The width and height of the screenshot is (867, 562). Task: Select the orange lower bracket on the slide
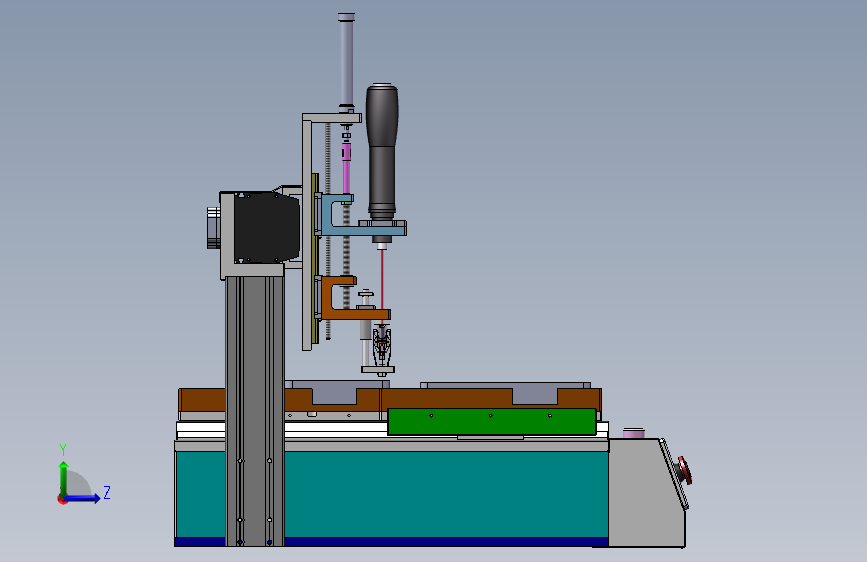click(354, 299)
